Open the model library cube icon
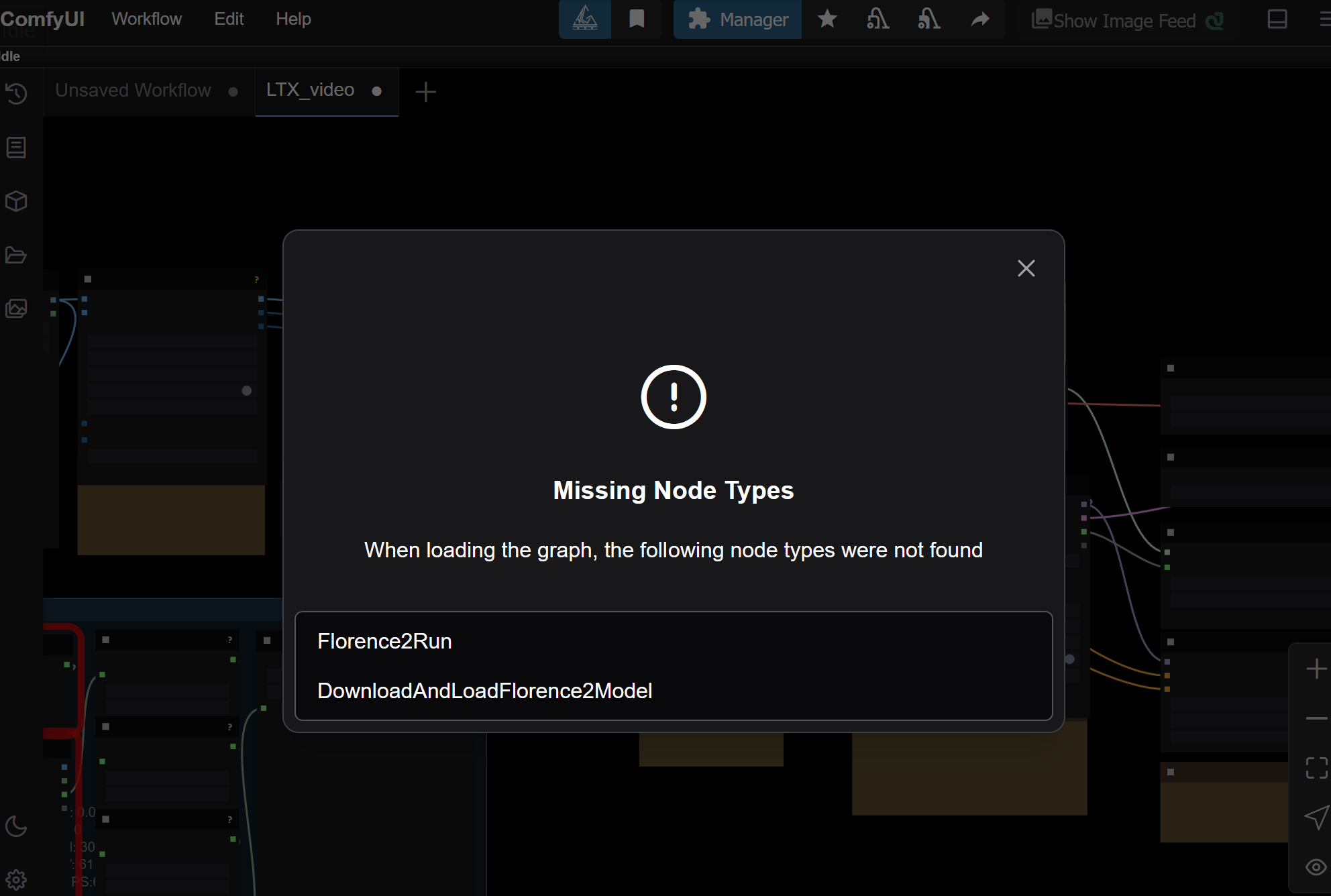The image size is (1331, 896). 15,201
